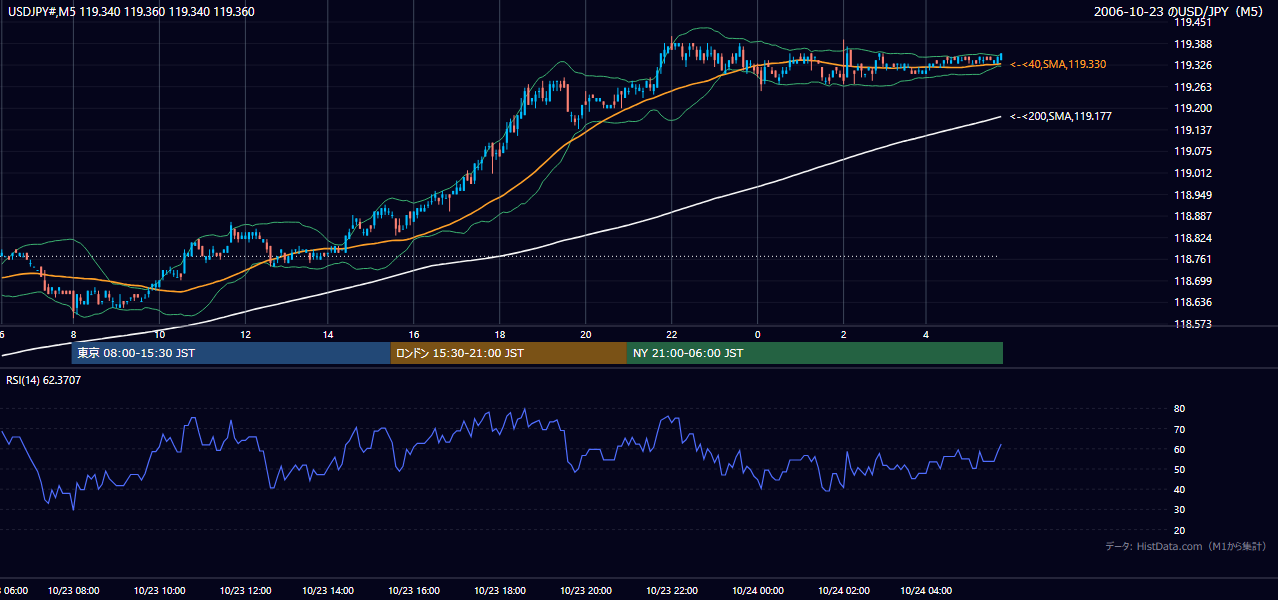
Task: Click the 10/23 16:00 time axis label
Action: point(416,591)
